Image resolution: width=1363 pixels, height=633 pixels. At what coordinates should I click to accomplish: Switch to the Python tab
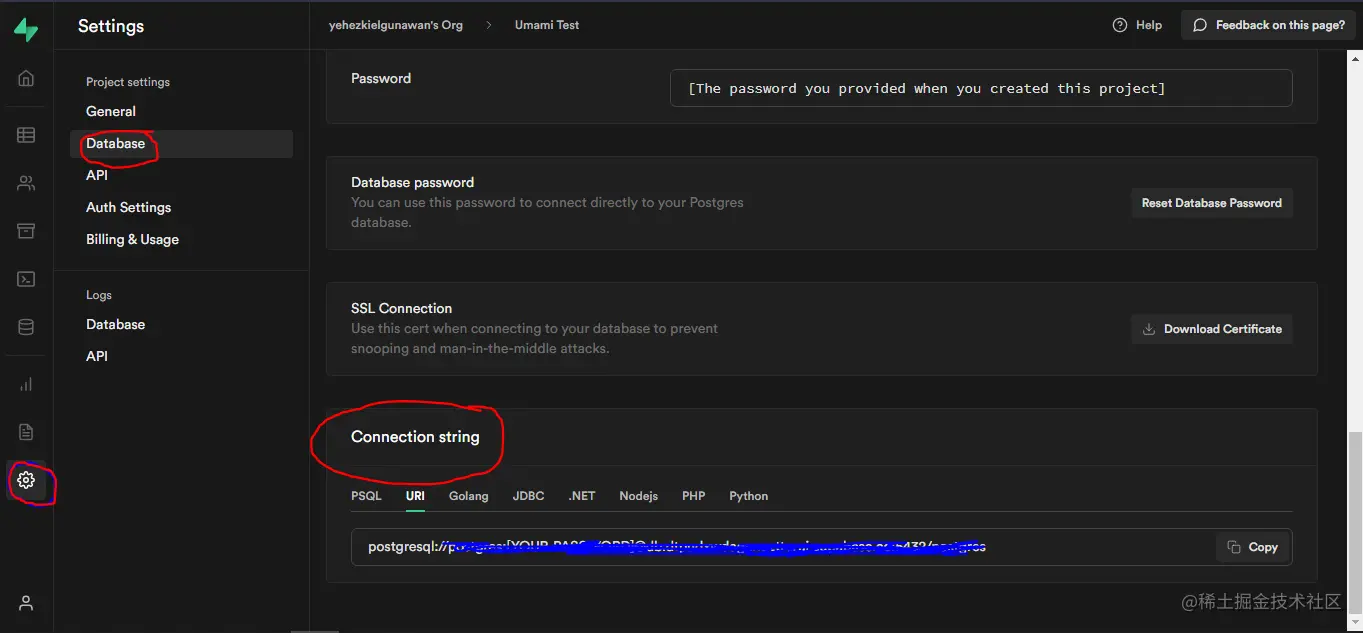tap(749, 496)
